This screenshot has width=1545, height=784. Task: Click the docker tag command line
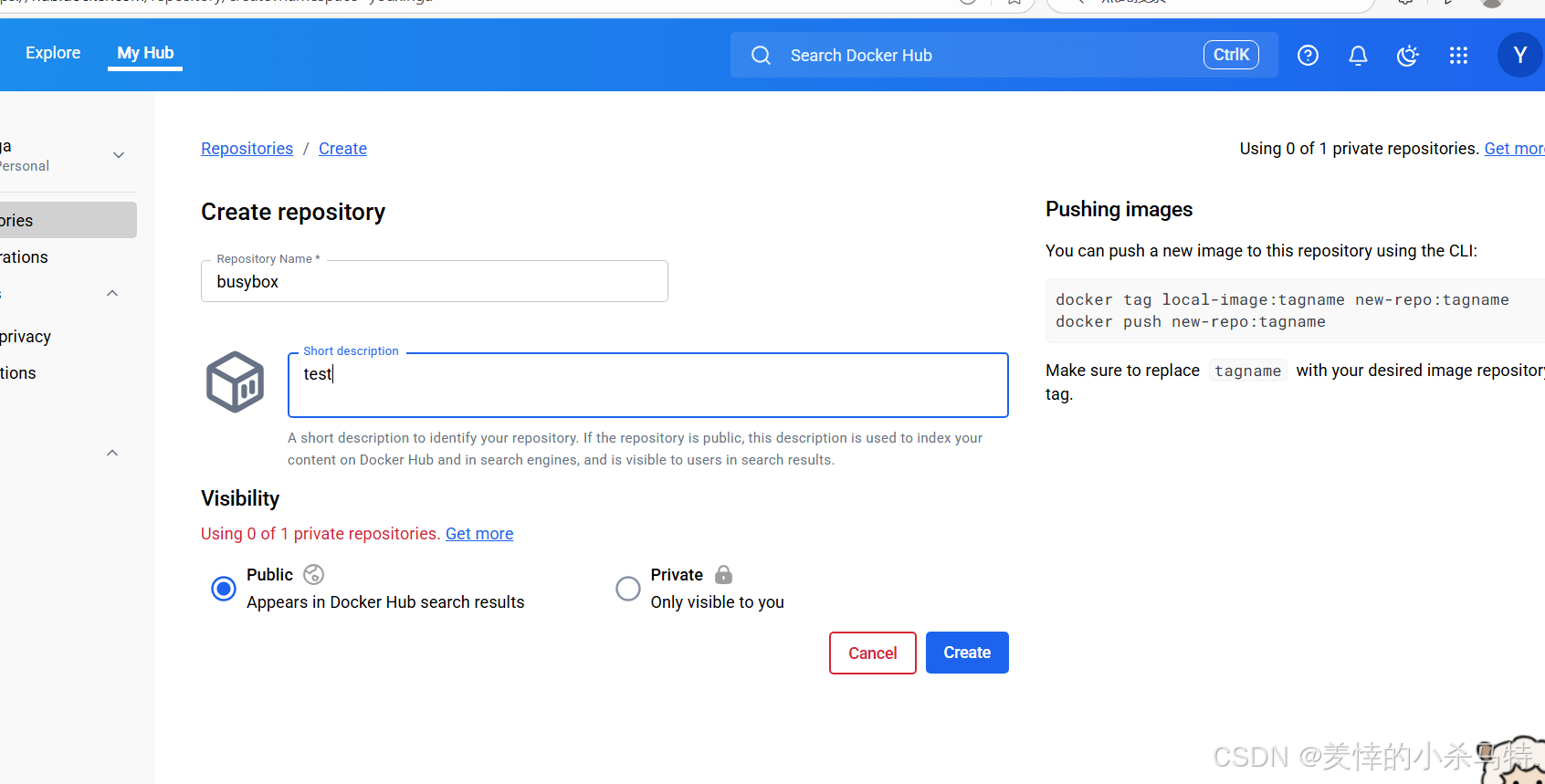1282,299
